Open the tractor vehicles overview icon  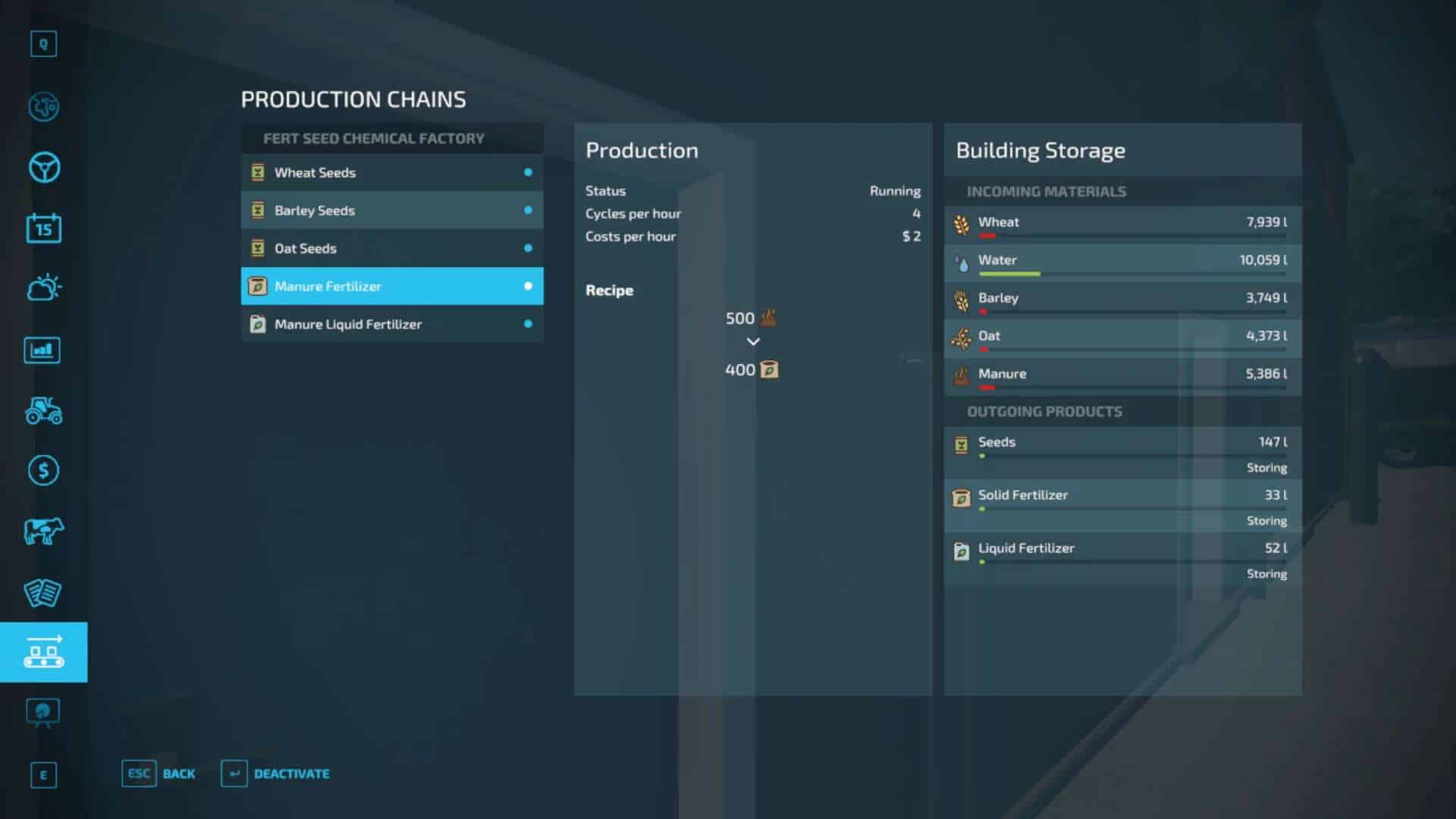click(43, 410)
